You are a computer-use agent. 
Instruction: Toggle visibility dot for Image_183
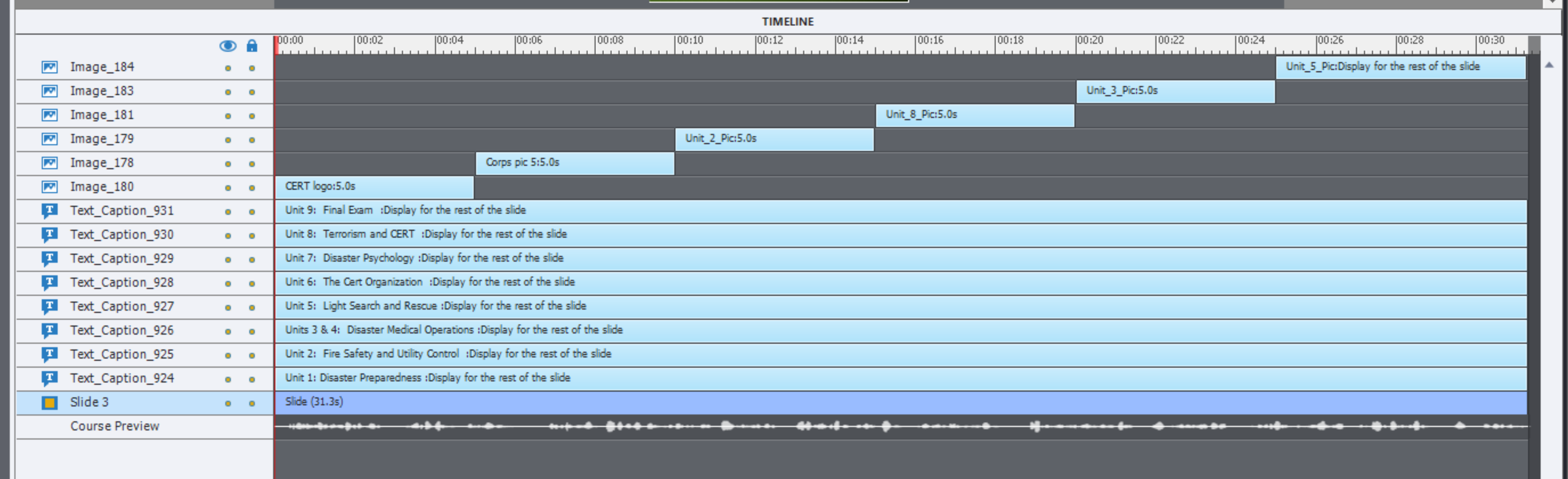(228, 92)
